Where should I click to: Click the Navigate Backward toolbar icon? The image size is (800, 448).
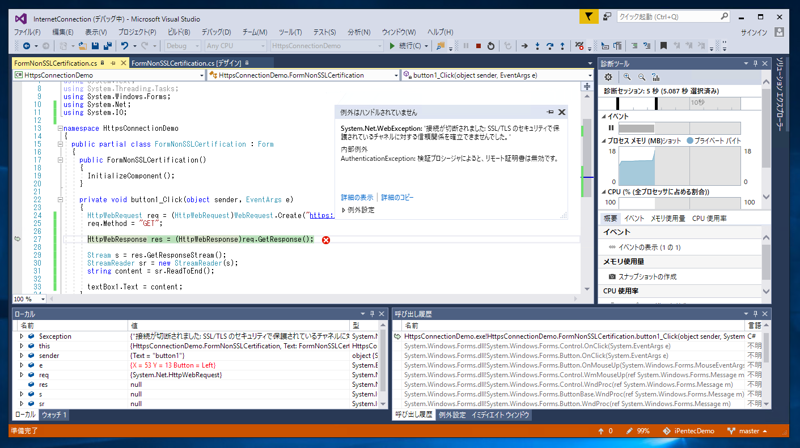click(x=27, y=46)
